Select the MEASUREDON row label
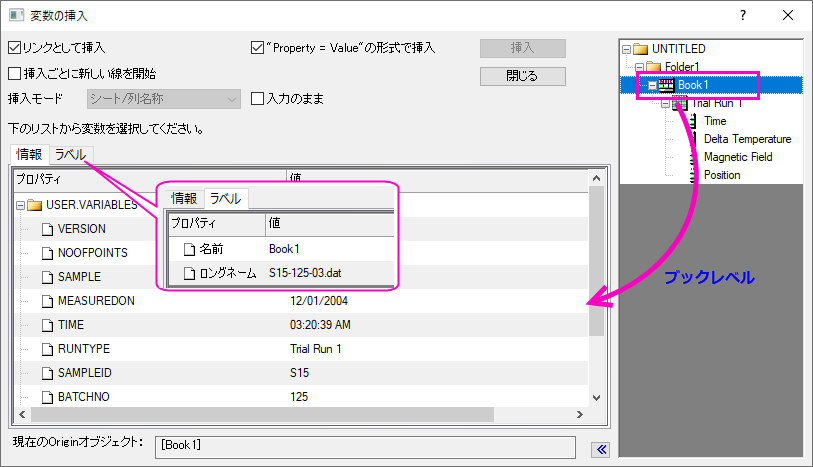The height and width of the screenshot is (467, 813). click(96, 301)
